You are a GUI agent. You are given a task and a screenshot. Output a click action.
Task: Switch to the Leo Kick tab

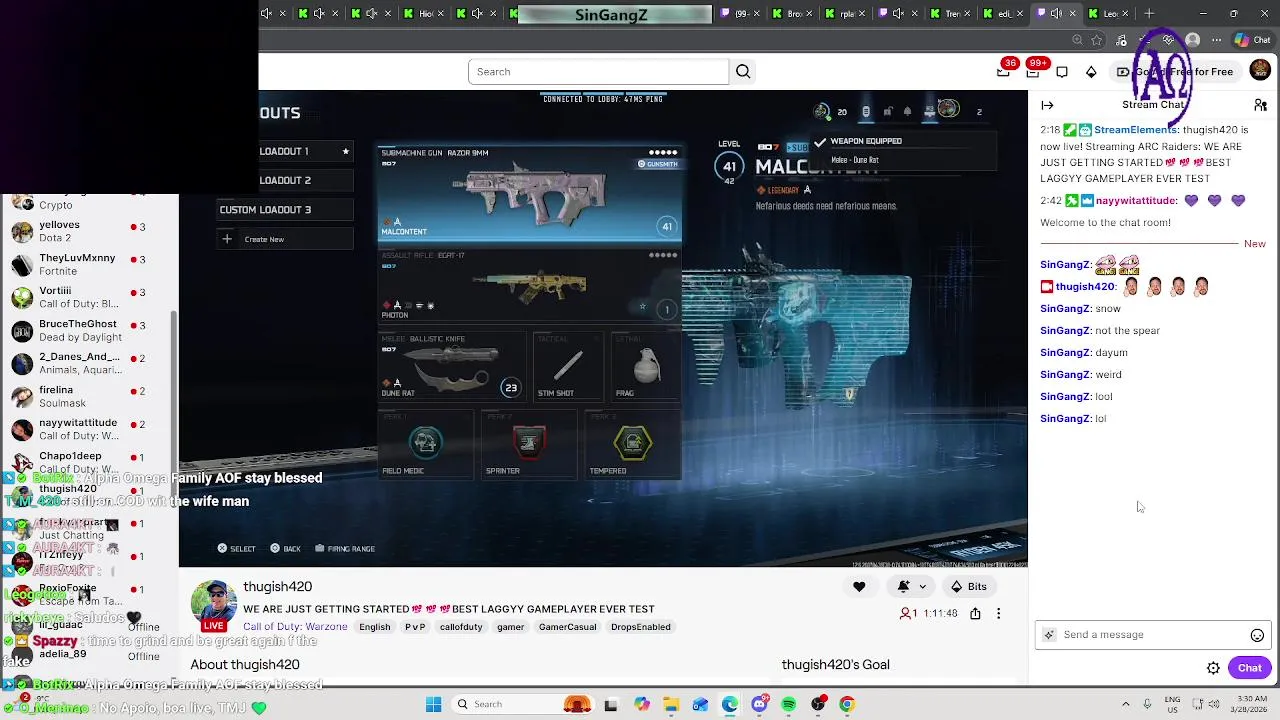1107,13
